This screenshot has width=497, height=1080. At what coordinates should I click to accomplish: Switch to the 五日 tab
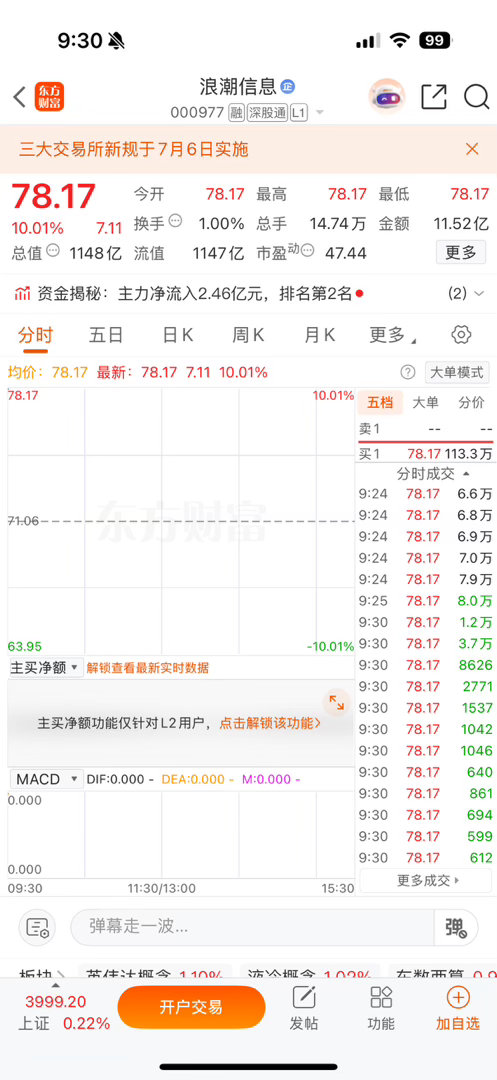point(106,335)
